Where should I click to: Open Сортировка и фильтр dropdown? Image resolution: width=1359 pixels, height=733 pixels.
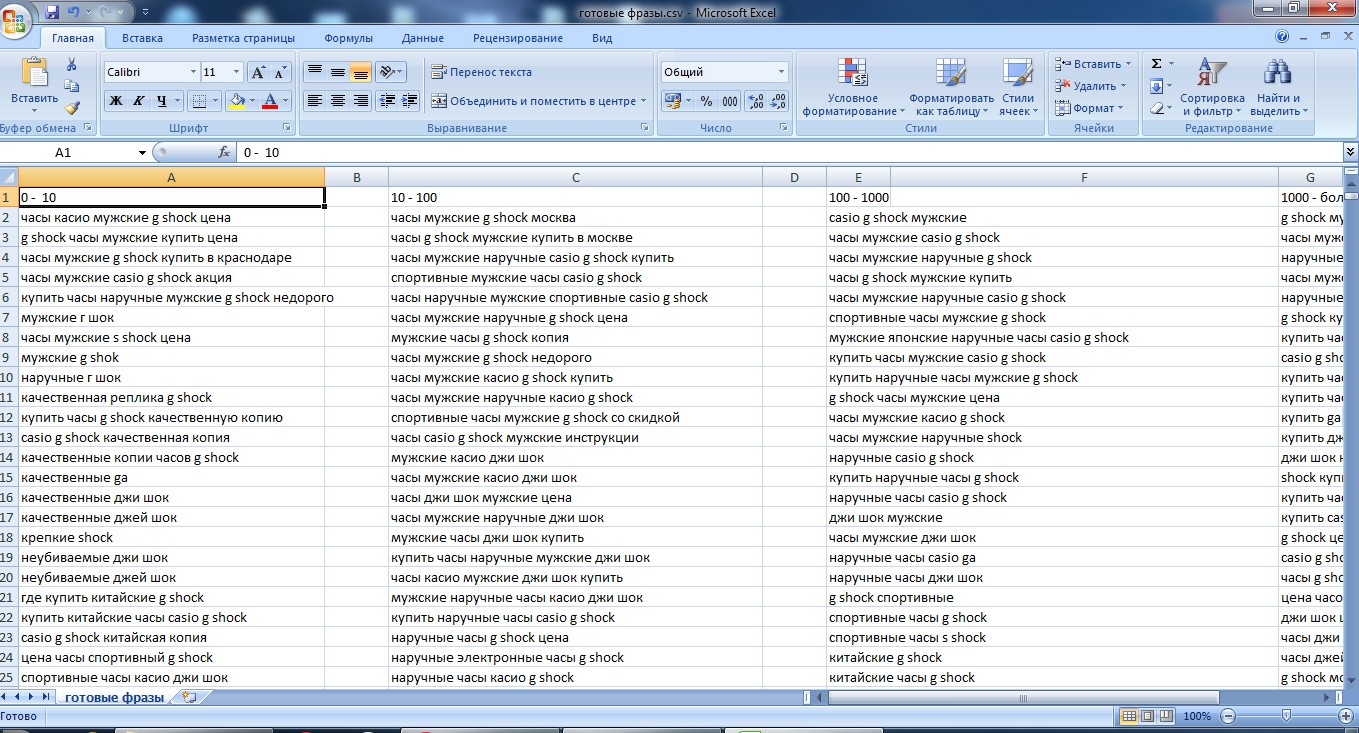(1212, 88)
